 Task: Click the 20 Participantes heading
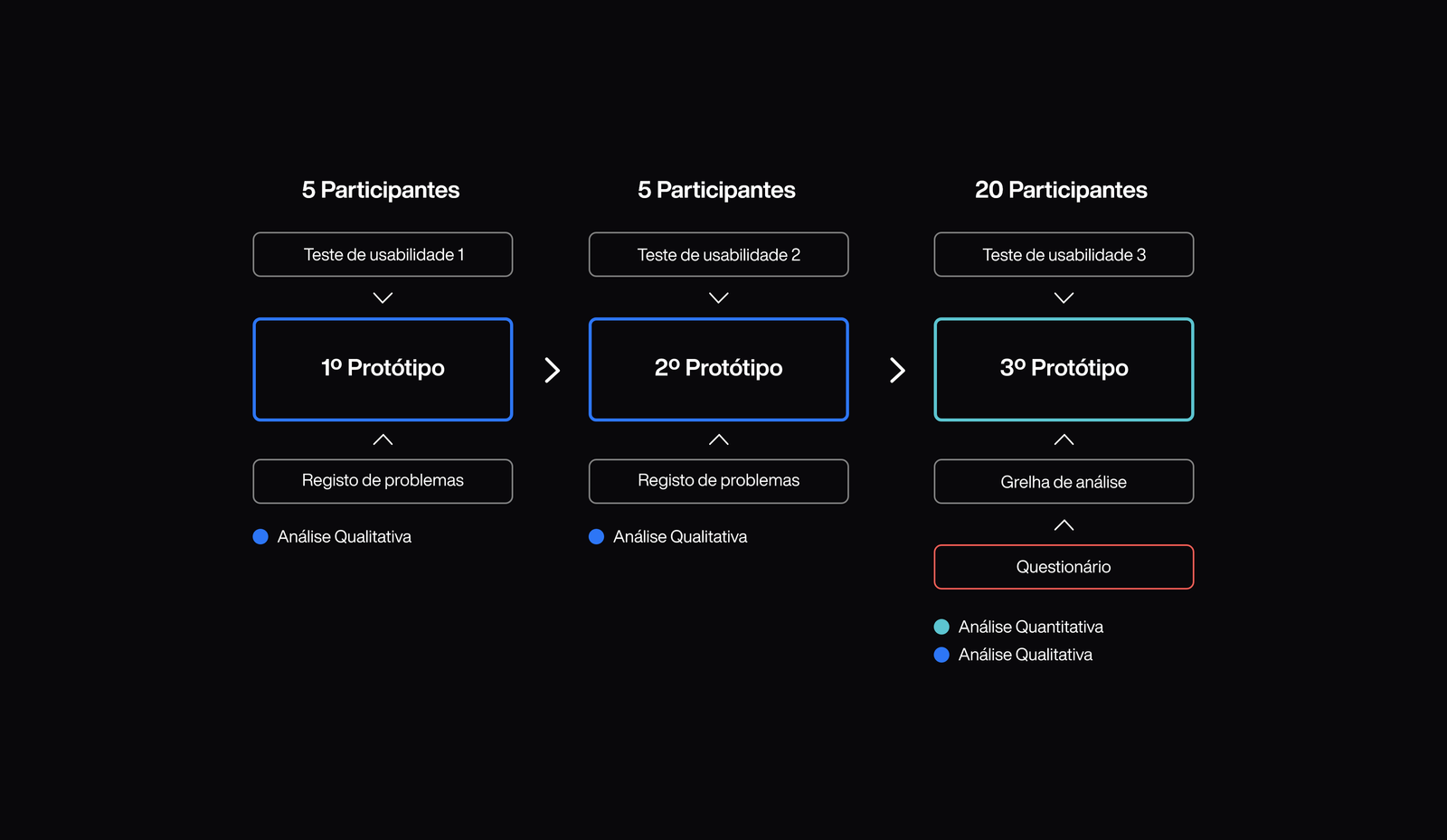tap(1061, 190)
